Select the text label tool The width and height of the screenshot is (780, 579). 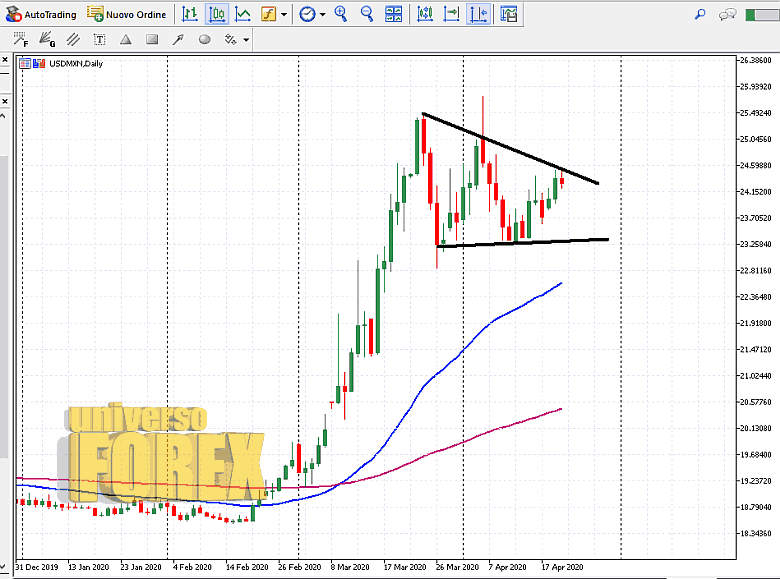(99, 40)
